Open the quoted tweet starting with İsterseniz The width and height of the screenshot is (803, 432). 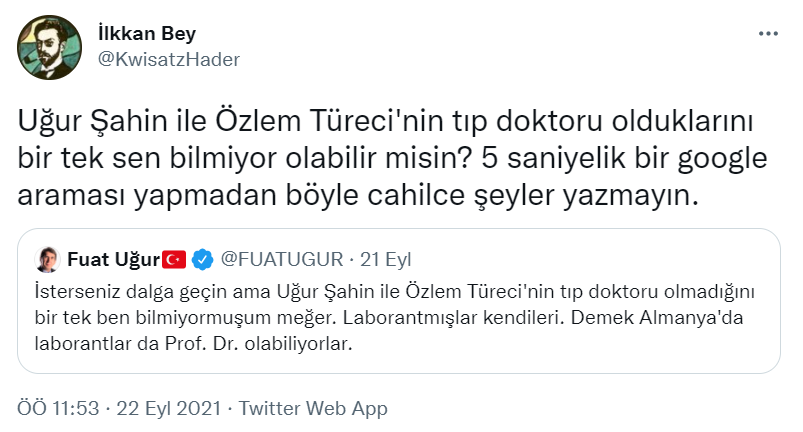click(x=400, y=317)
